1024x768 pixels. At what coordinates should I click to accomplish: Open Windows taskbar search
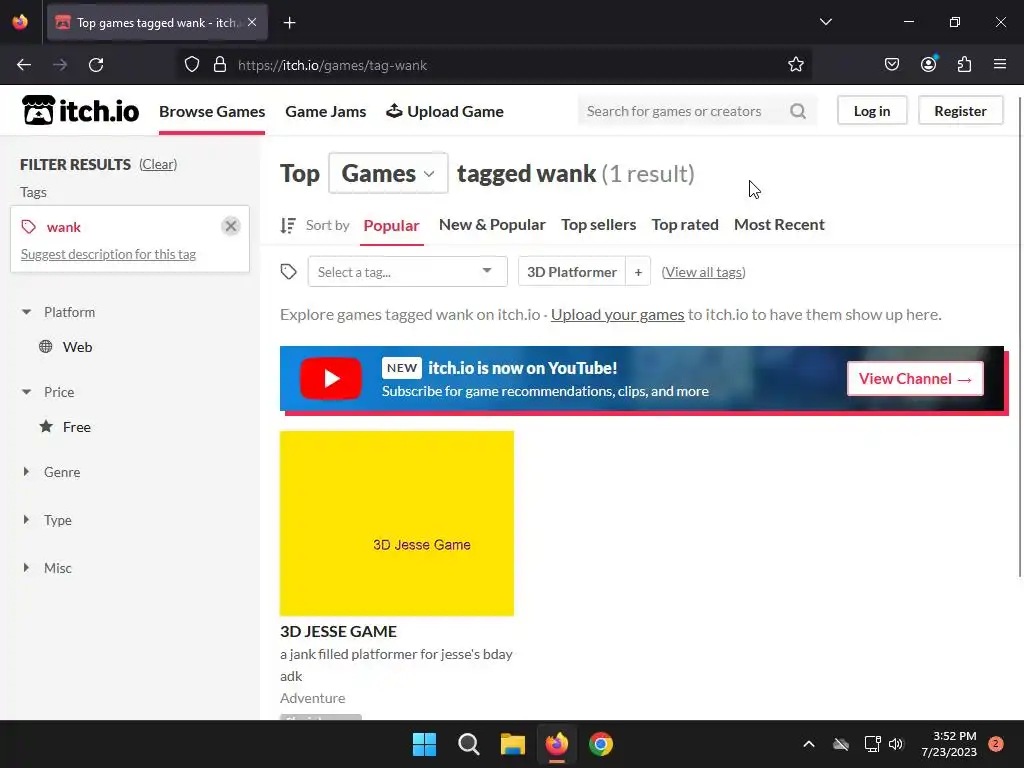pyautogui.click(x=469, y=744)
